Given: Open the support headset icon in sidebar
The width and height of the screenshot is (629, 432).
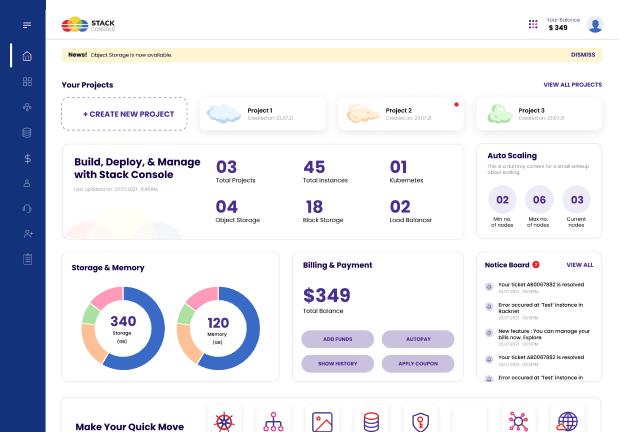Looking at the screenshot, I should point(27,208).
